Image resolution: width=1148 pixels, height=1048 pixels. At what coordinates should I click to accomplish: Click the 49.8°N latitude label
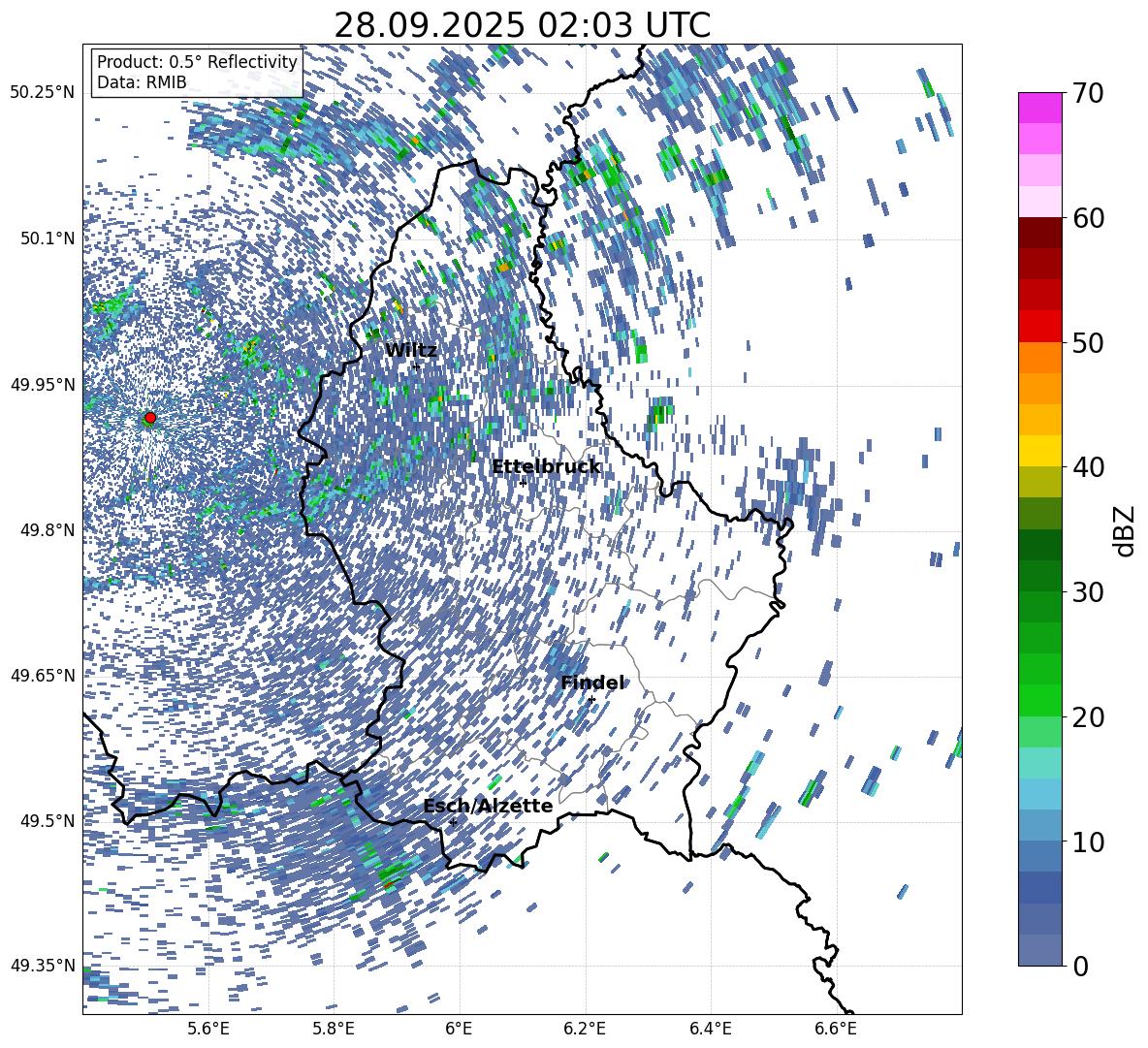pos(47,530)
